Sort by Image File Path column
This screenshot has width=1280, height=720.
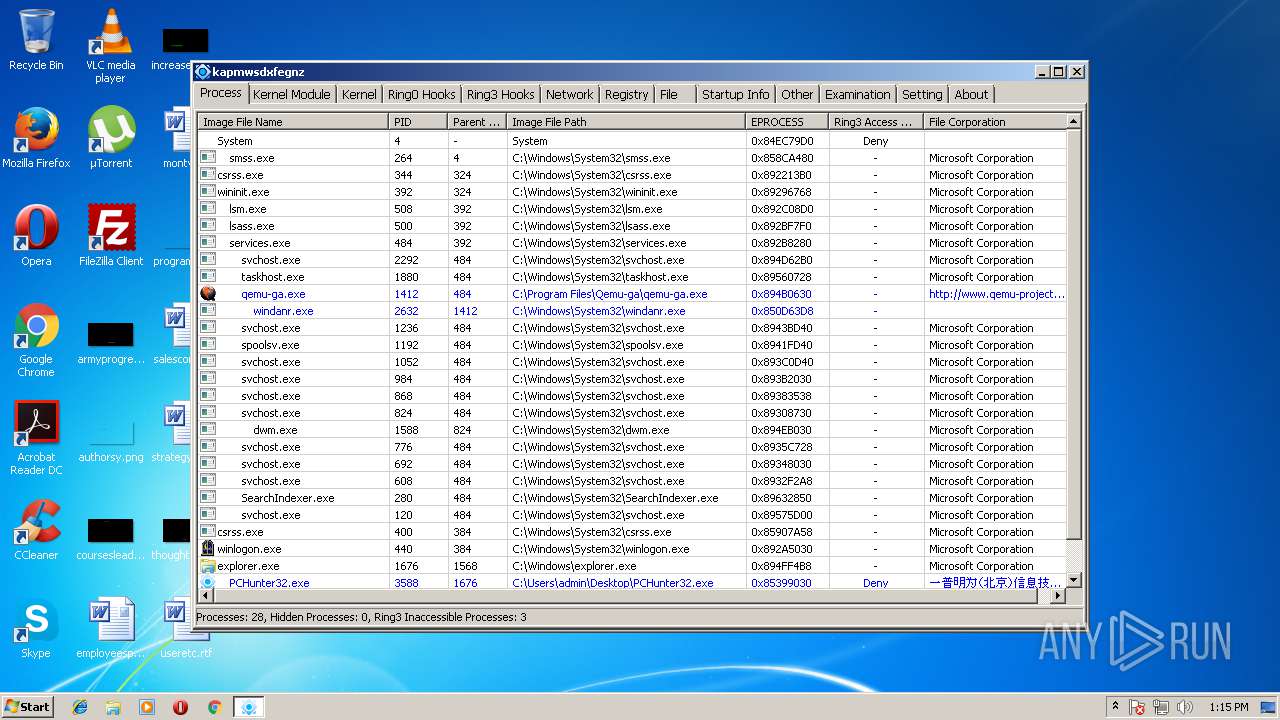click(626, 122)
